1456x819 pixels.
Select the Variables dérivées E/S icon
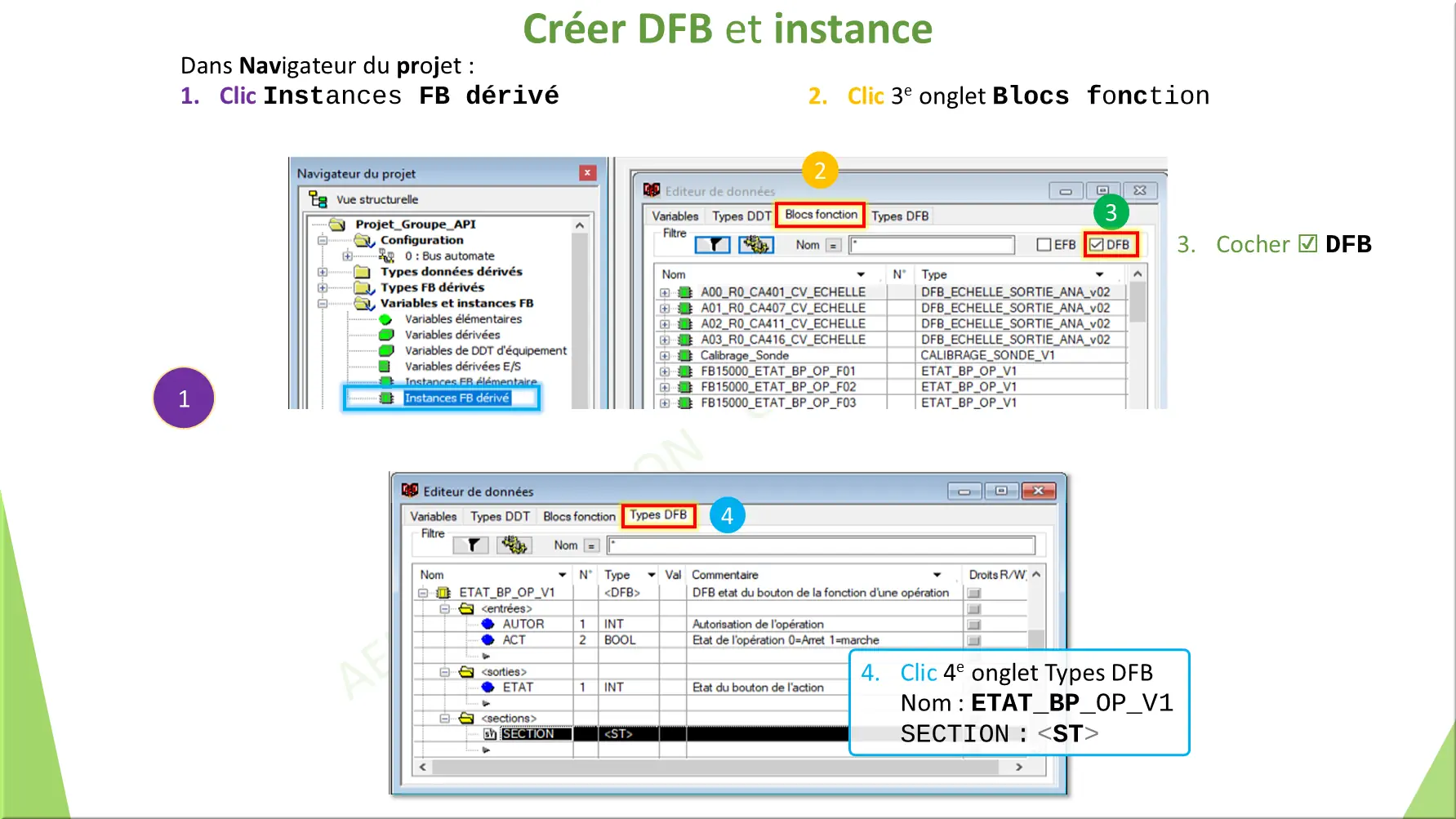pos(384,366)
